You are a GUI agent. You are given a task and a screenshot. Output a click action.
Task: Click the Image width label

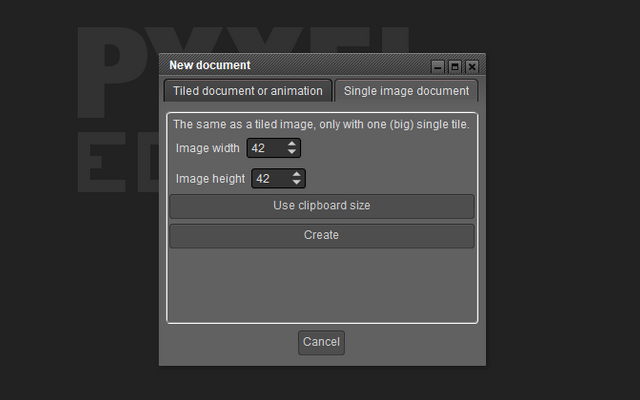coord(207,148)
